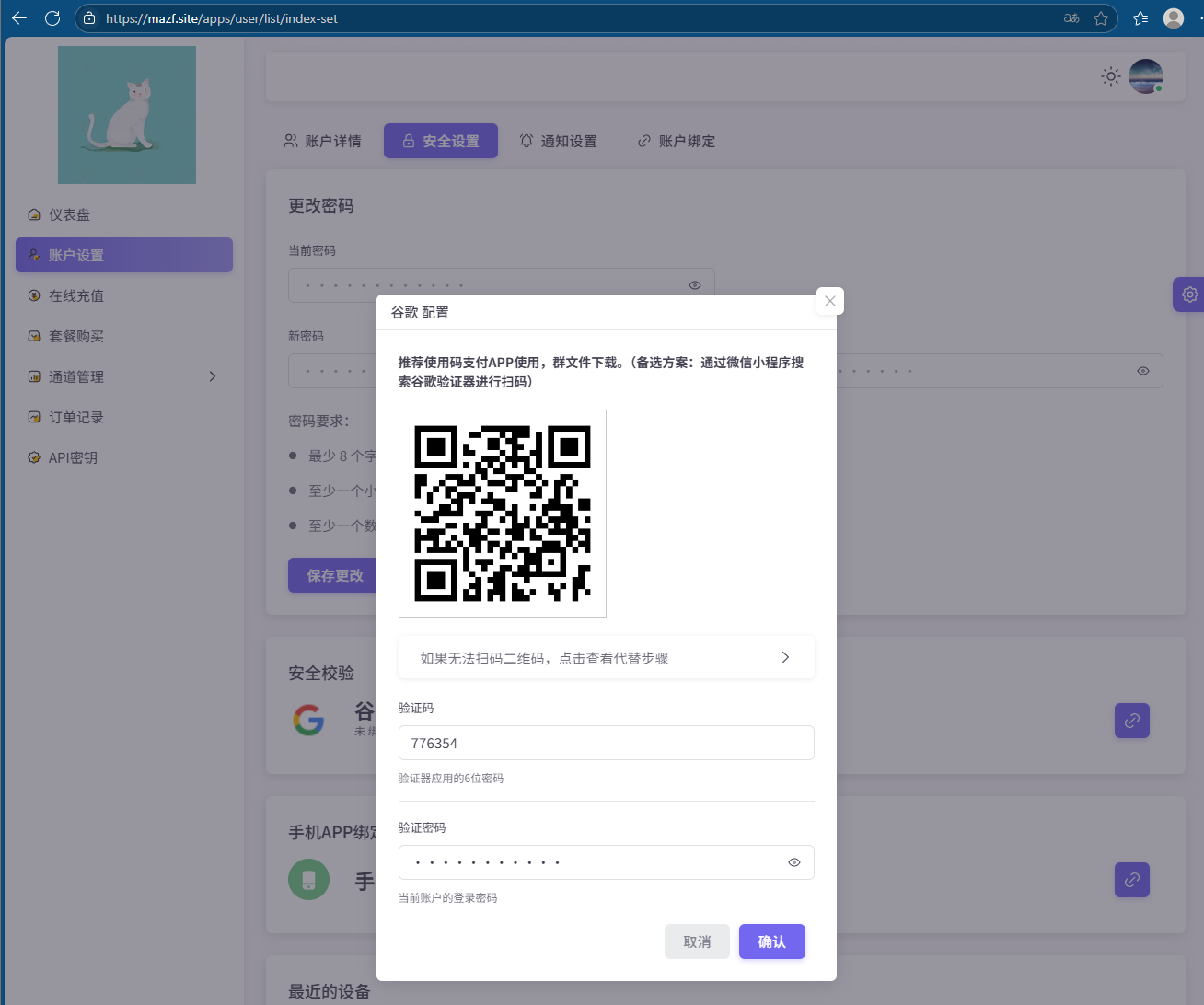Click 更改密码 heading text
Screen dimensions: 1204x1005
[x=321, y=205]
